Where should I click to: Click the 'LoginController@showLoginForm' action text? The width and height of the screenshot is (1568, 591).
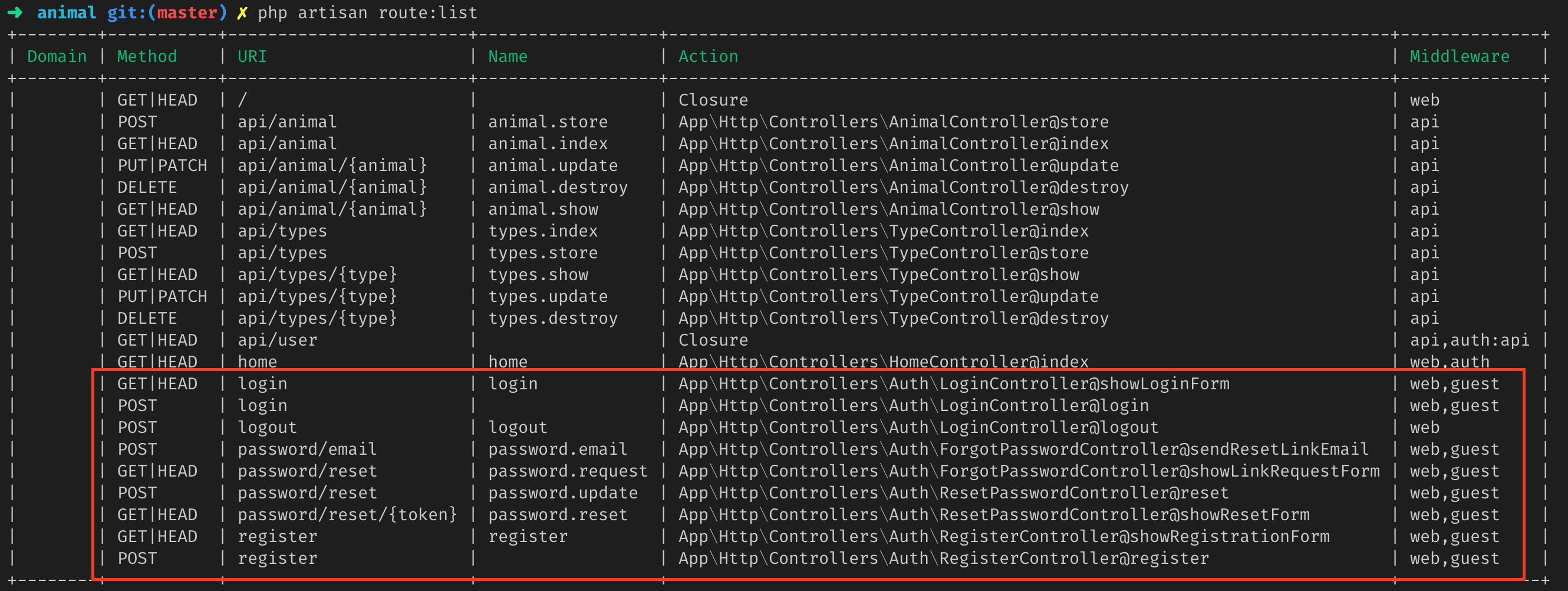1084,385
